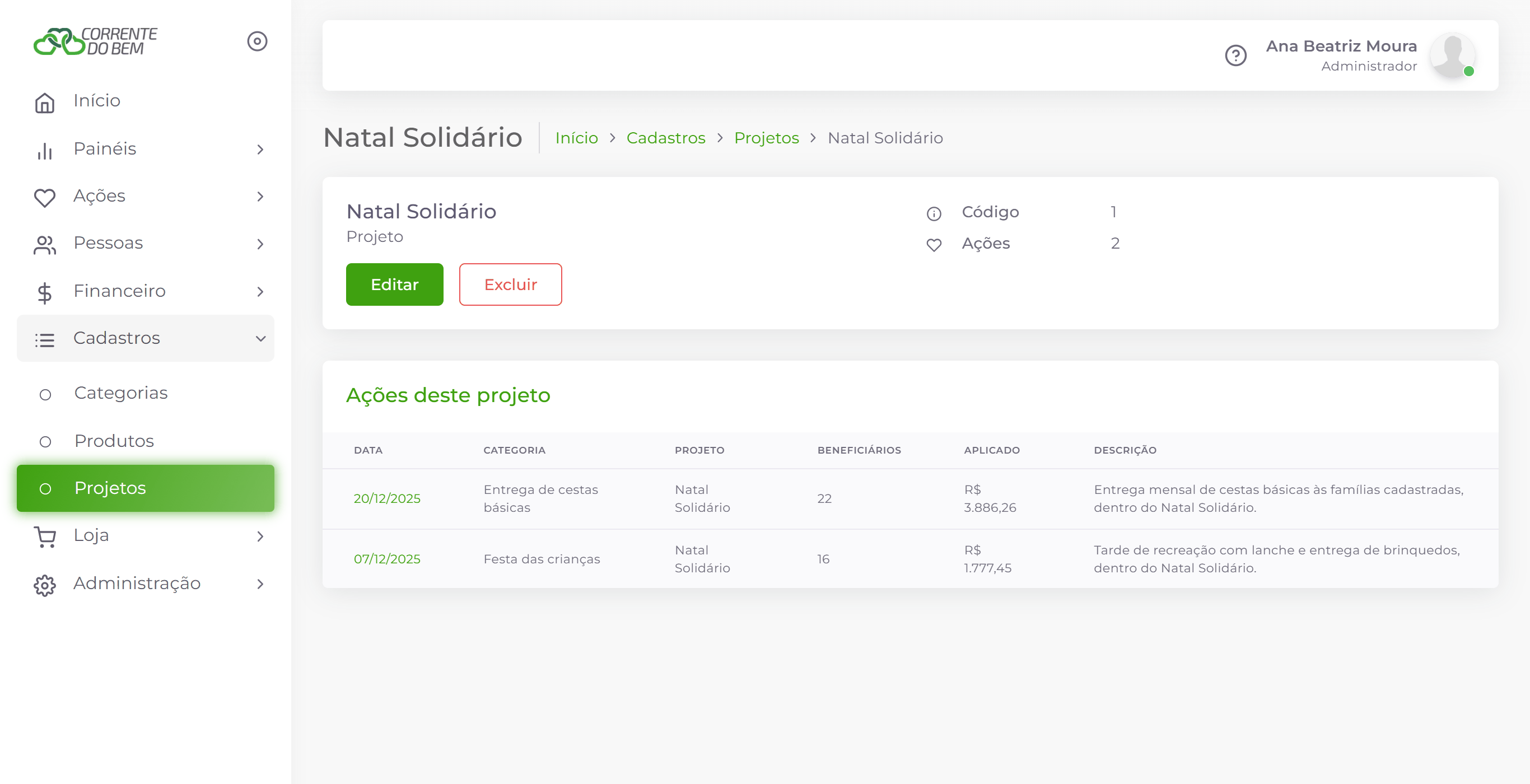
Task: Click the beneficiaries count 16
Action: coord(823,559)
